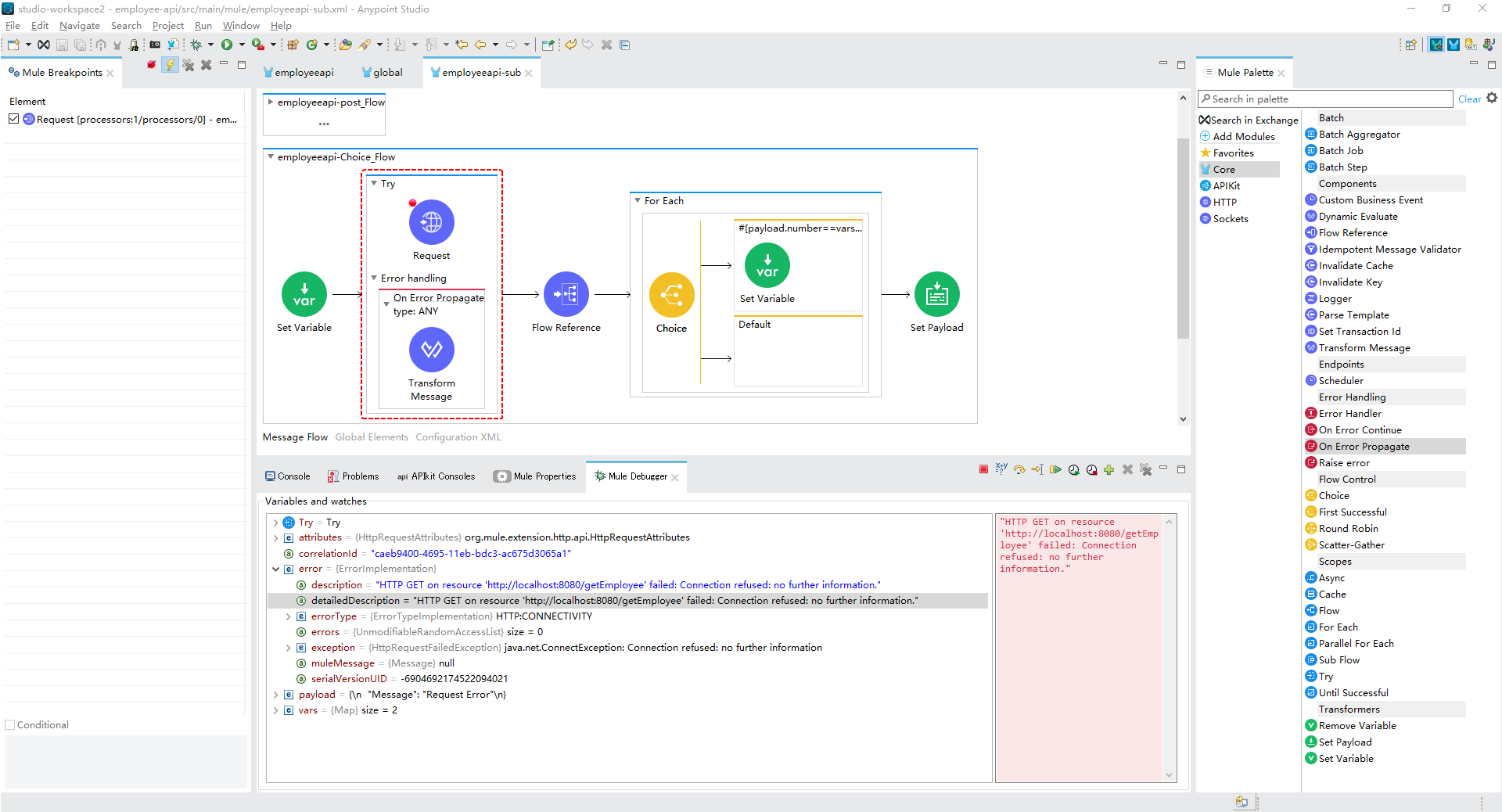The image size is (1502, 812).
Task: Expand the attributes tree node
Action: (x=275, y=537)
